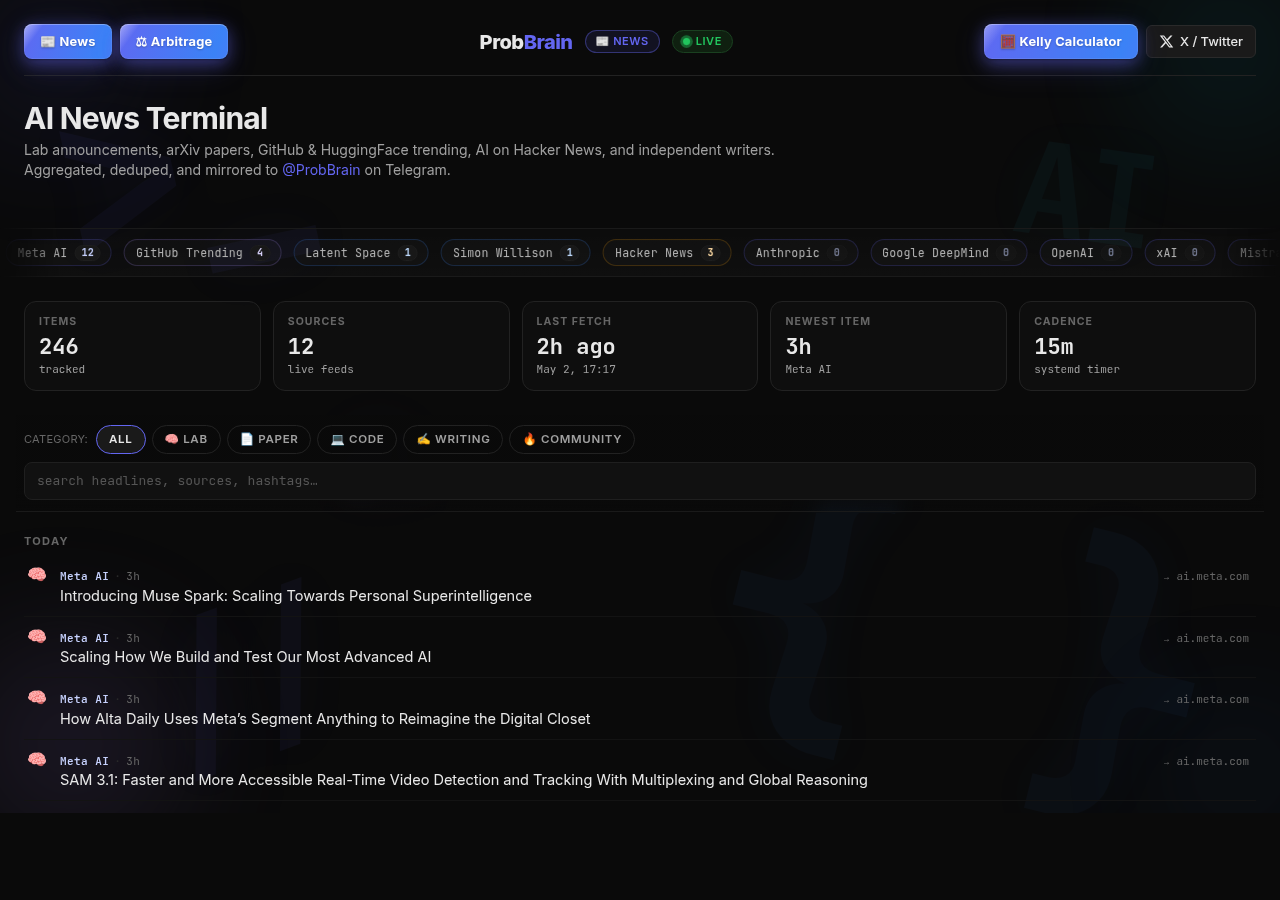Click the Items 246 tracked card
The image size is (1280, 900).
(x=142, y=346)
